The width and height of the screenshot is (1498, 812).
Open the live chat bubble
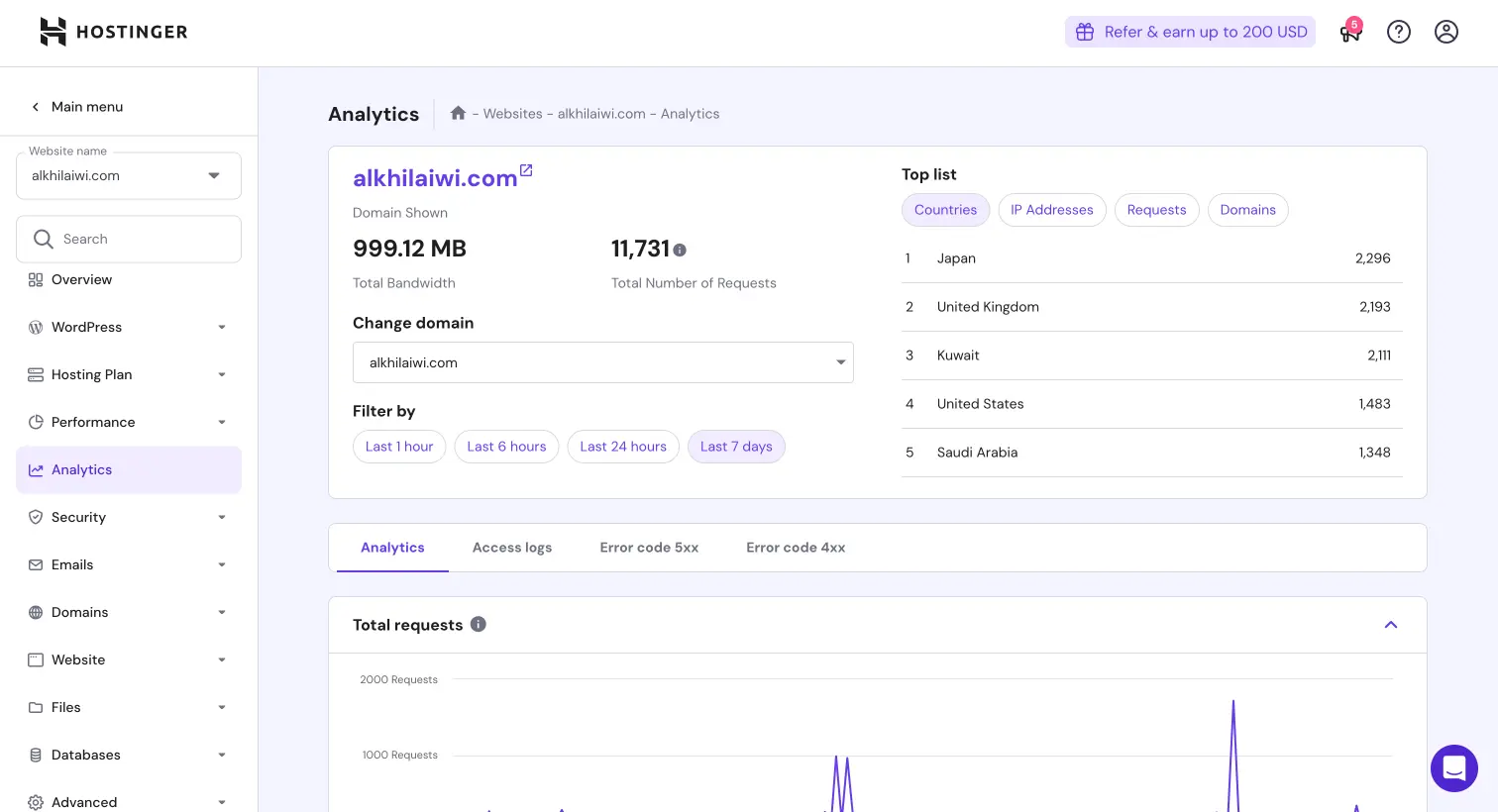coord(1454,768)
